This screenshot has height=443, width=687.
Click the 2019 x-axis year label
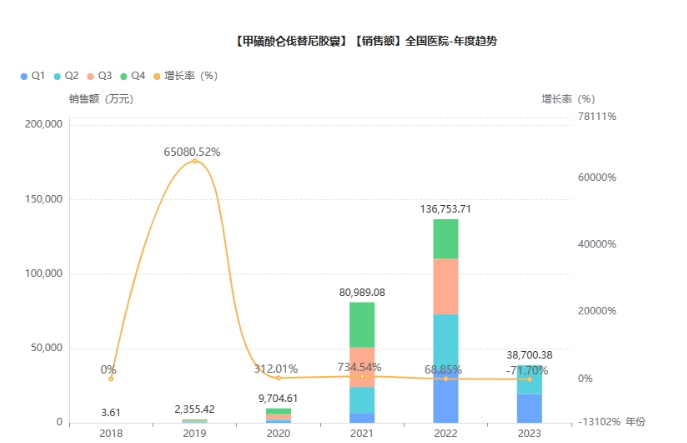pos(194,433)
